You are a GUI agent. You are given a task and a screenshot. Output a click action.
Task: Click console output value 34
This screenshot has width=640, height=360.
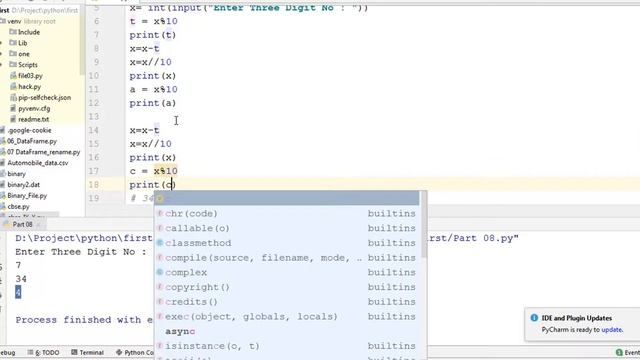(21, 279)
